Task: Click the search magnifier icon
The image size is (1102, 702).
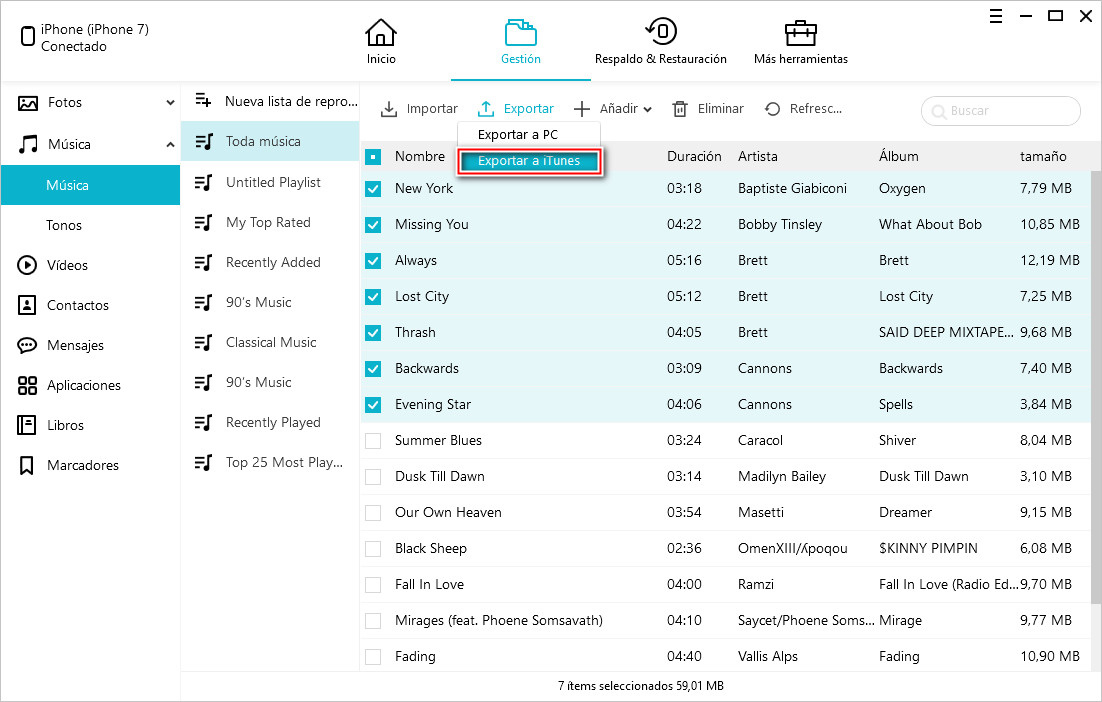Action: point(938,112)
